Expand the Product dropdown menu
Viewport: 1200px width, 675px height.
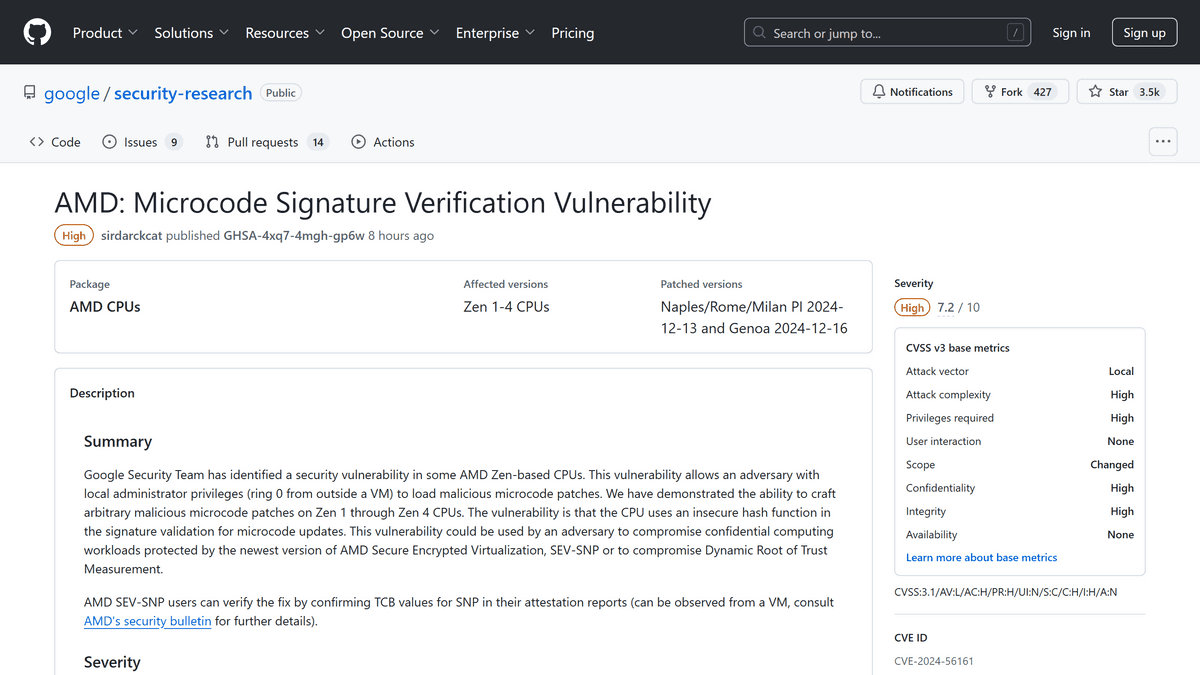(x=105, y=33)
